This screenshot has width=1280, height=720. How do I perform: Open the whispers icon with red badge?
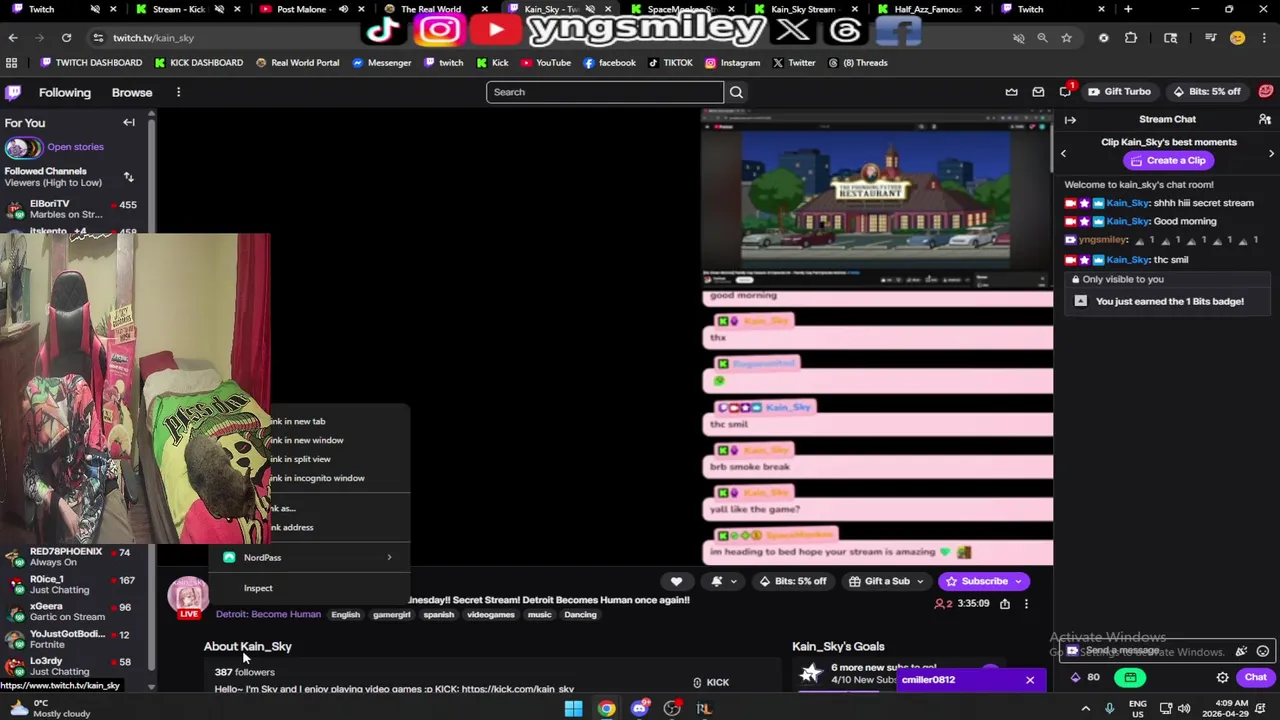(x=1066, y=92)
